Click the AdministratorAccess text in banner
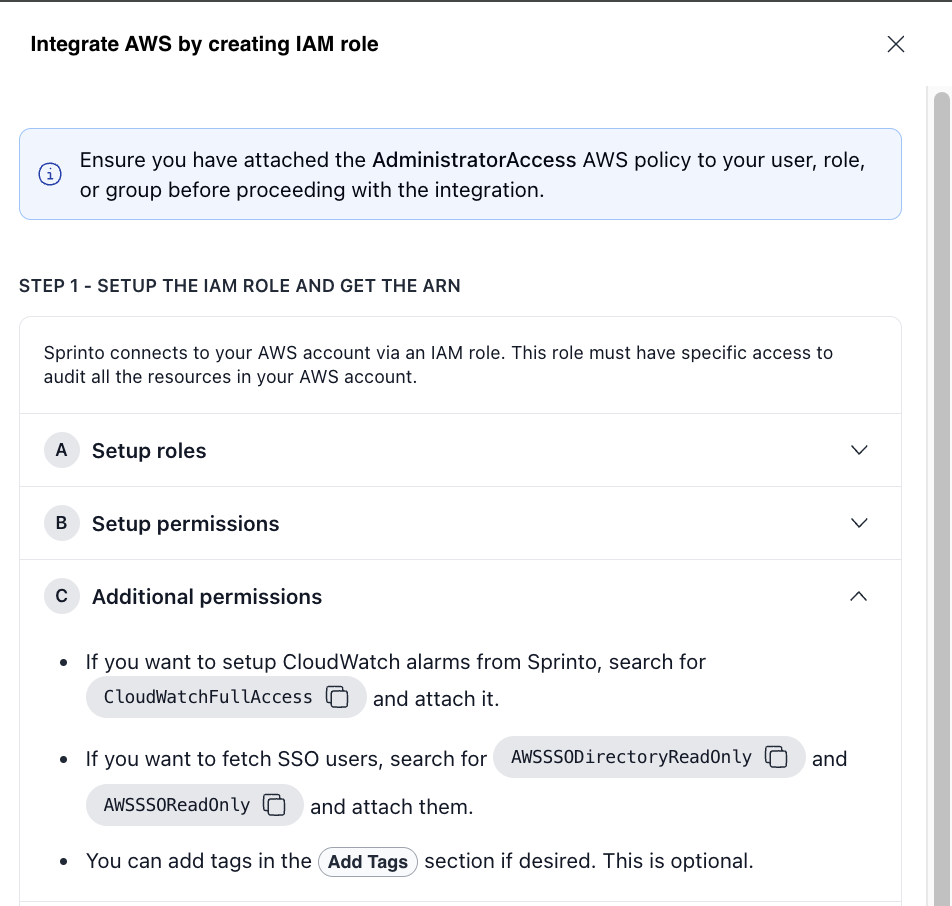 [474, 160]
